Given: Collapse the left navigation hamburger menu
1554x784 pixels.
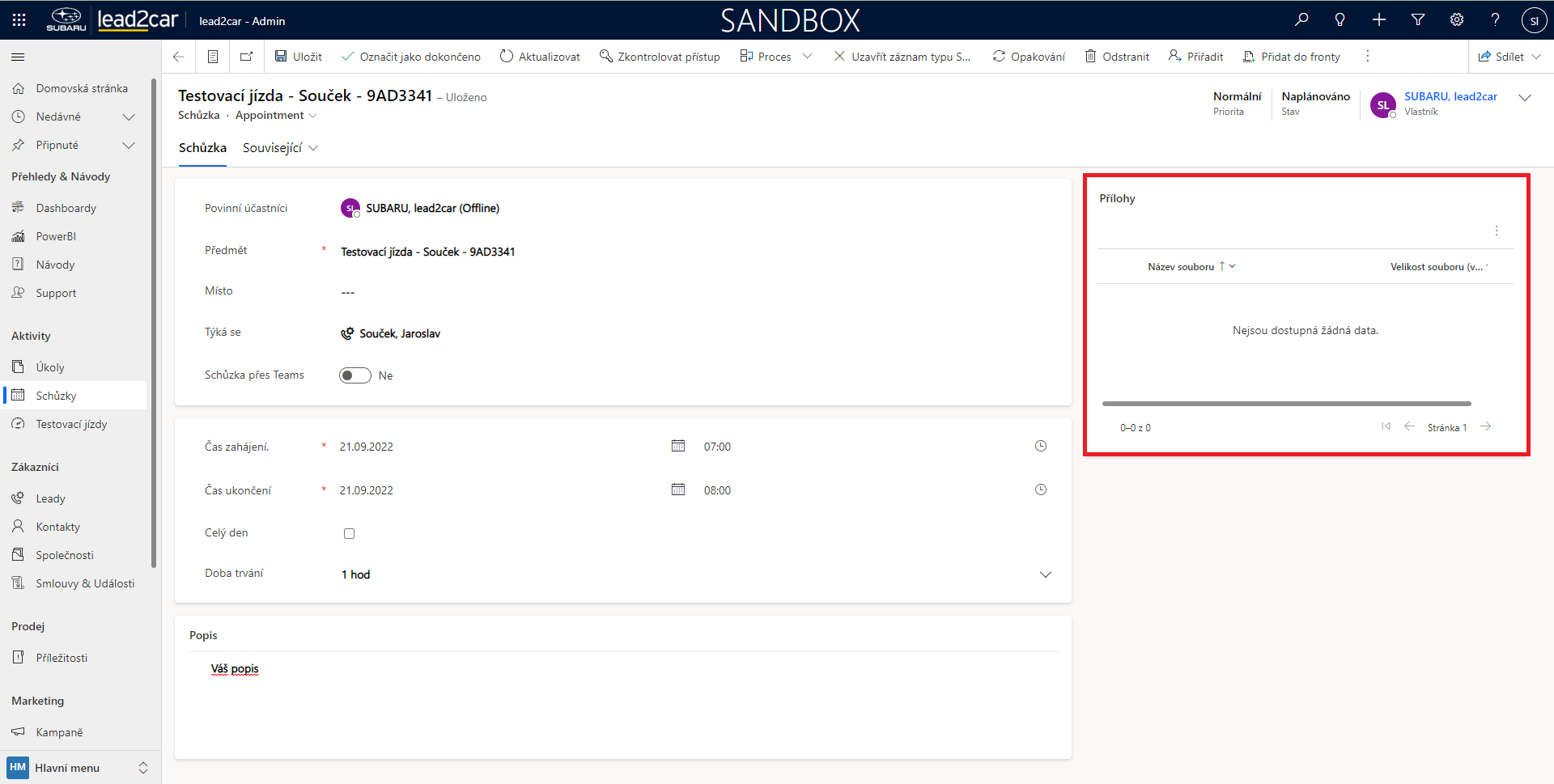Looking at the screenshot, I should point(18,57).
